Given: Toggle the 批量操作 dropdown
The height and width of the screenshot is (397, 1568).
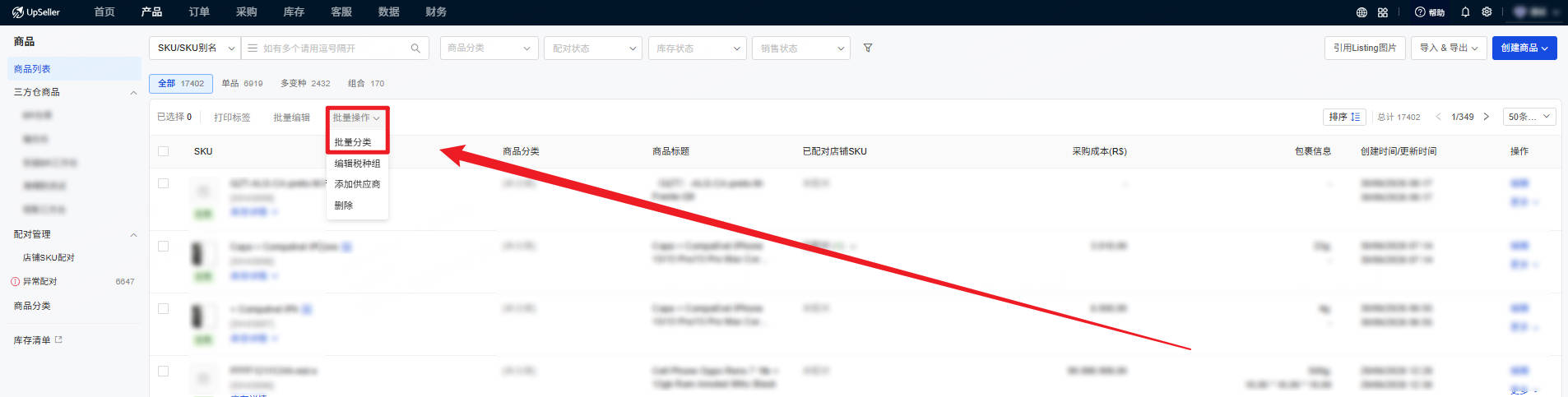Looking at the screenshot, I should (356, 118).
